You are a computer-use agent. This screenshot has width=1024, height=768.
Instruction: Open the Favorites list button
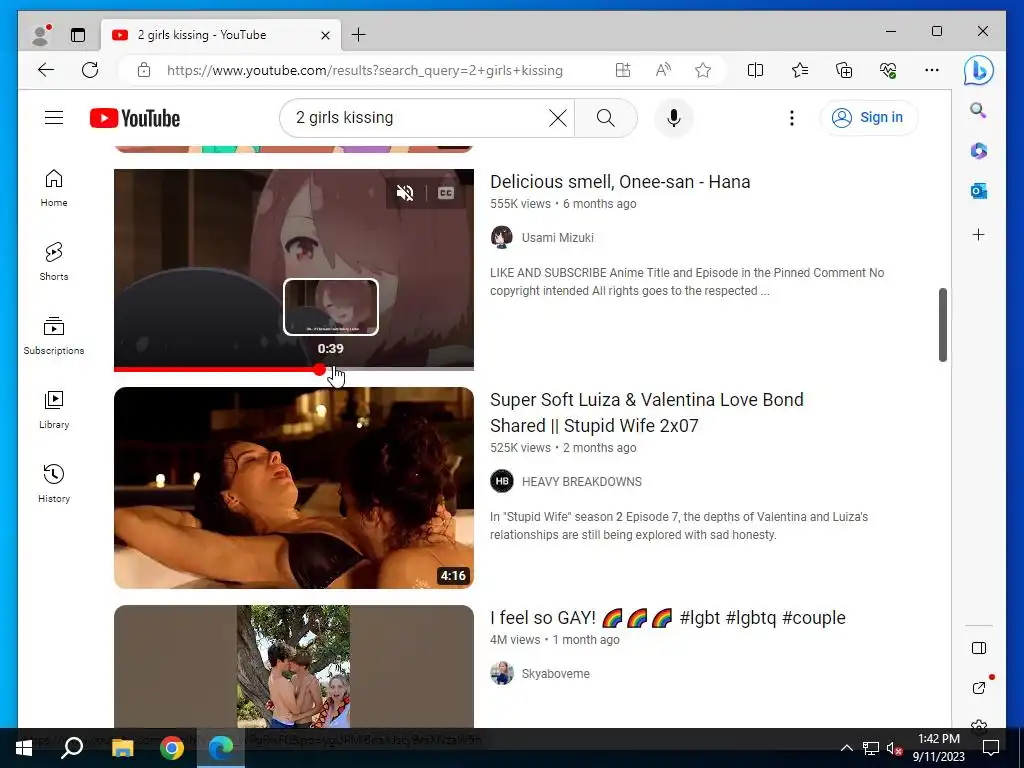coord(800,71)
